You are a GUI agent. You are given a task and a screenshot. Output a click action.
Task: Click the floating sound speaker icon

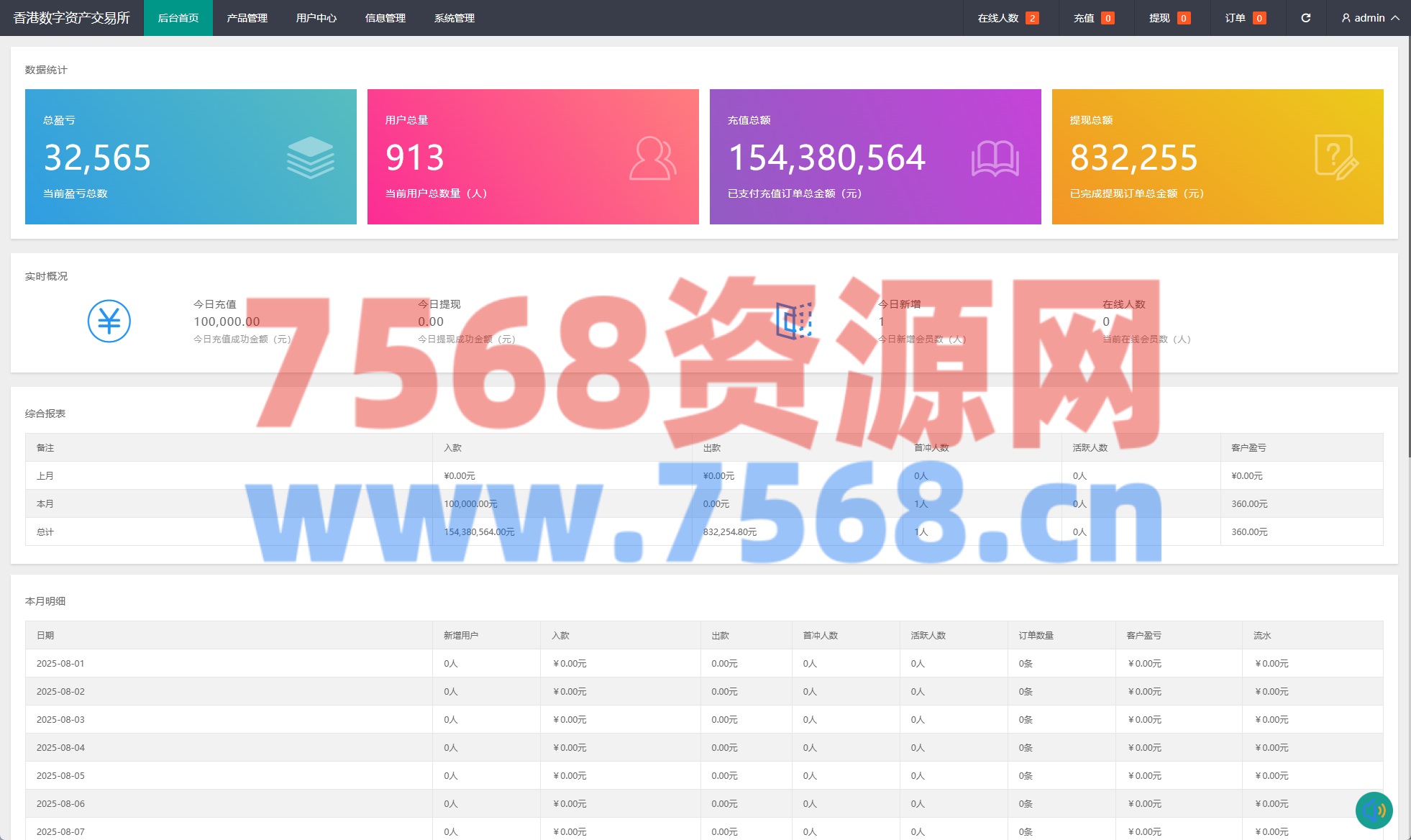tap(1374, 811)
